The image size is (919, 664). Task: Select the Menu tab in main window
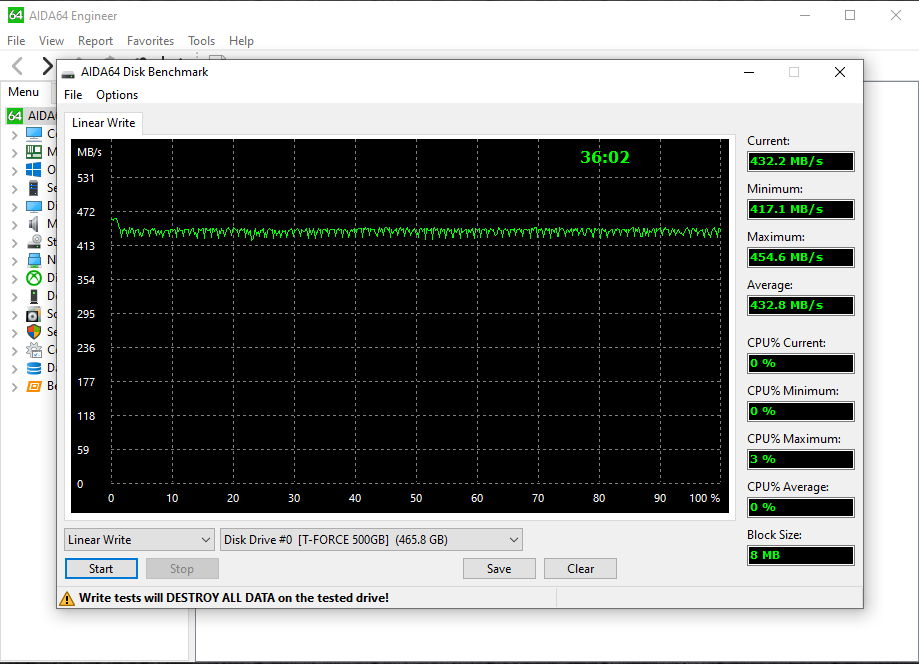[x=23, y=92]
